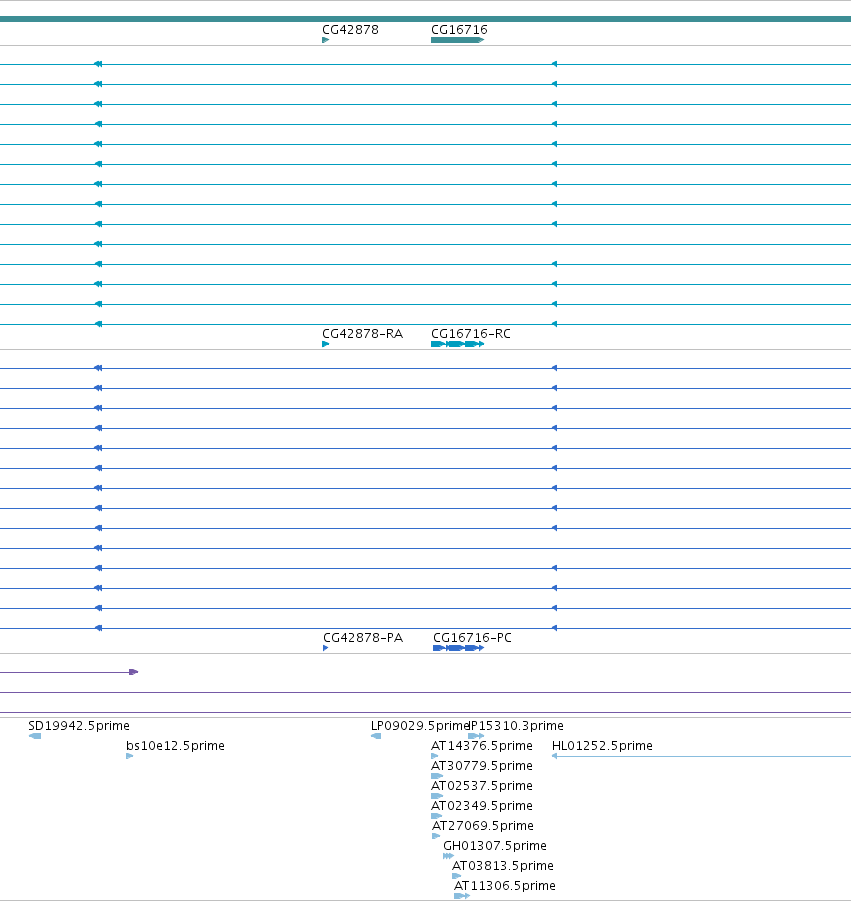Open the CG42878-RA transcript label
Image resolution: width=851 pixels, height=901 pixels.
coord(363,334)
